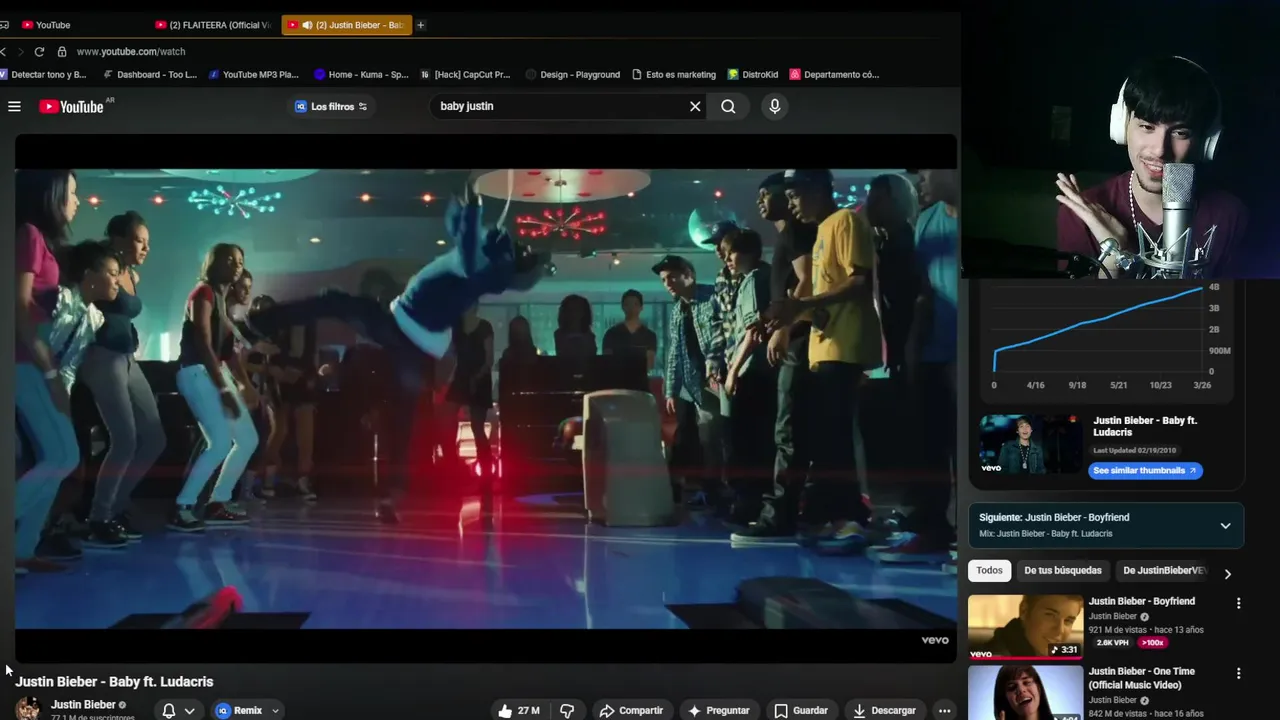Open the [Hack] CapCut Pr... bookmark

[465, 74]
